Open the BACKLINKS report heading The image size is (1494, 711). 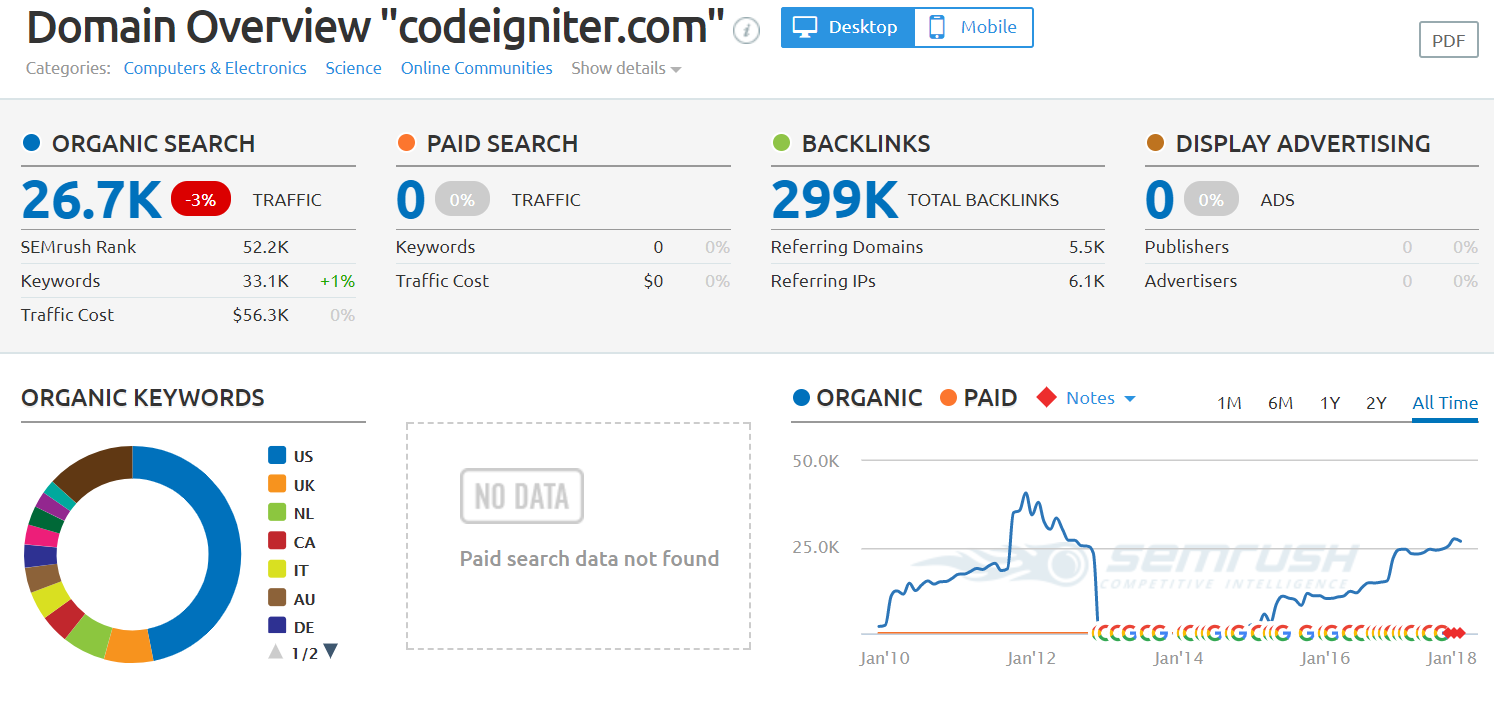866,143
